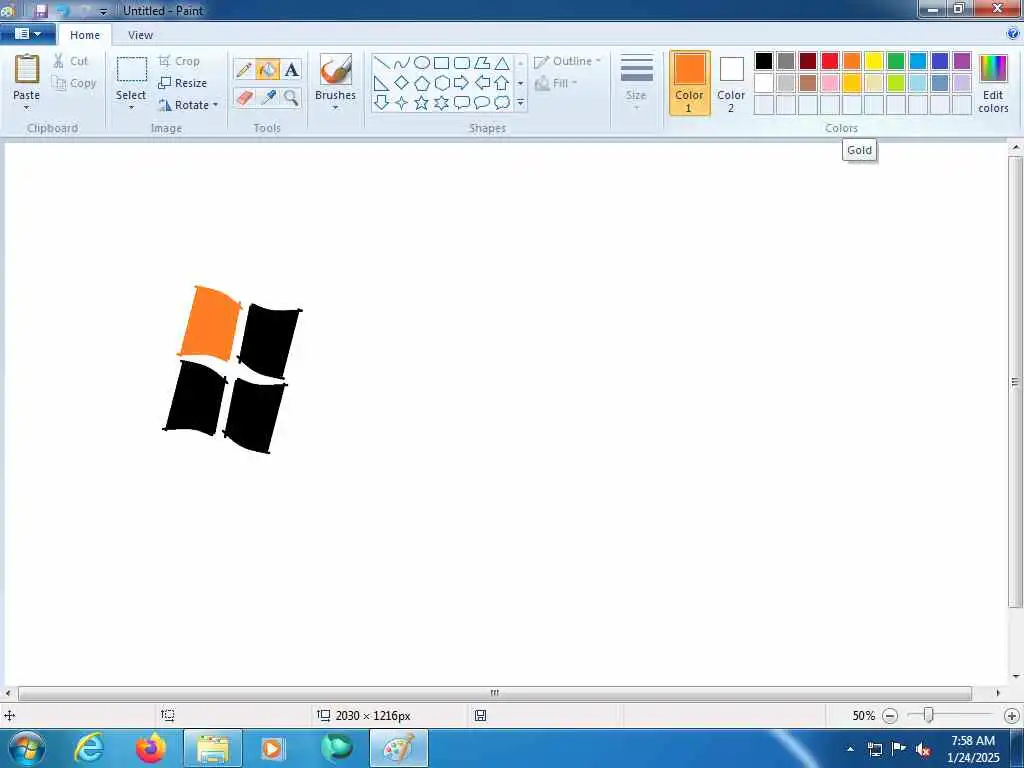Choose the Hexagon shape
The image size is (1024, 768).
pyautogui.click(x=441, y=83)
